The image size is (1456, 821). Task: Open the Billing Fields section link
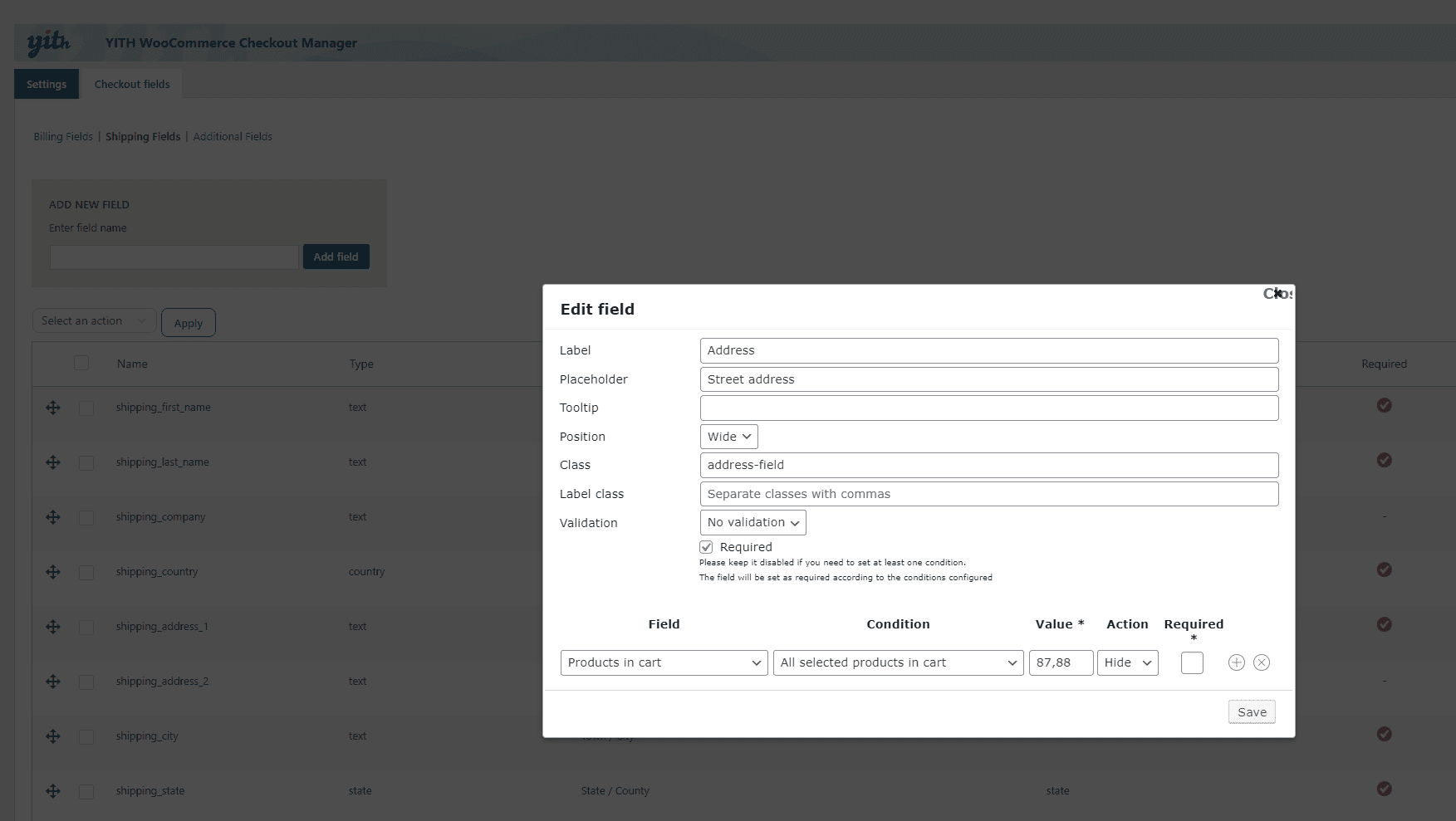(63, 137)
